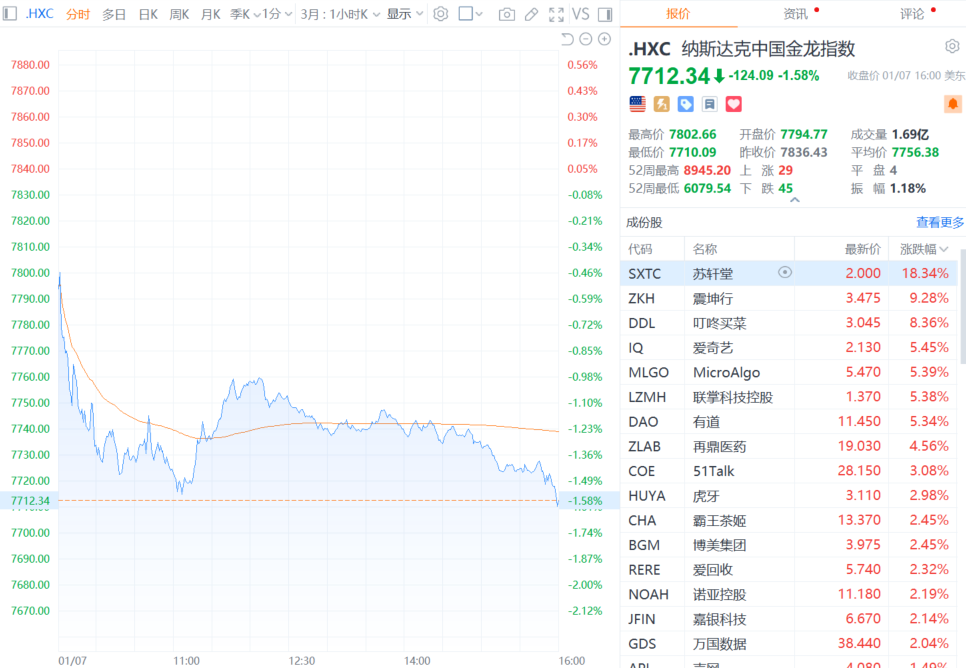Open the 3月:1小时K range dropdown
The height and width of the screenshot is (668, 966).
pos(340,14)
